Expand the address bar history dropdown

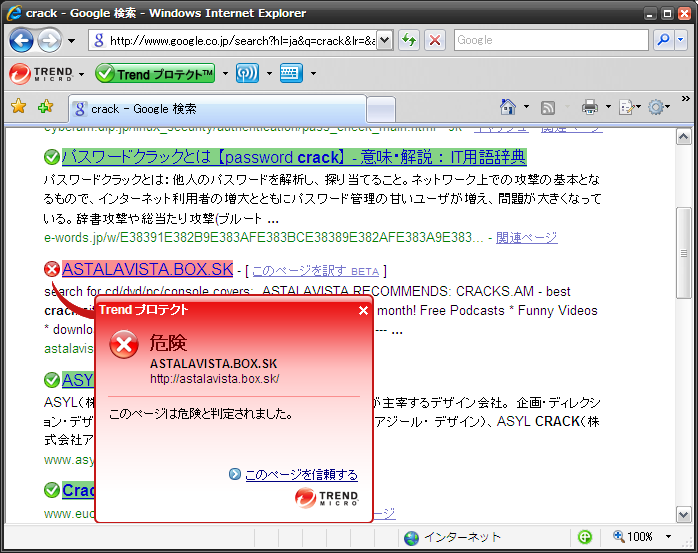385,41
